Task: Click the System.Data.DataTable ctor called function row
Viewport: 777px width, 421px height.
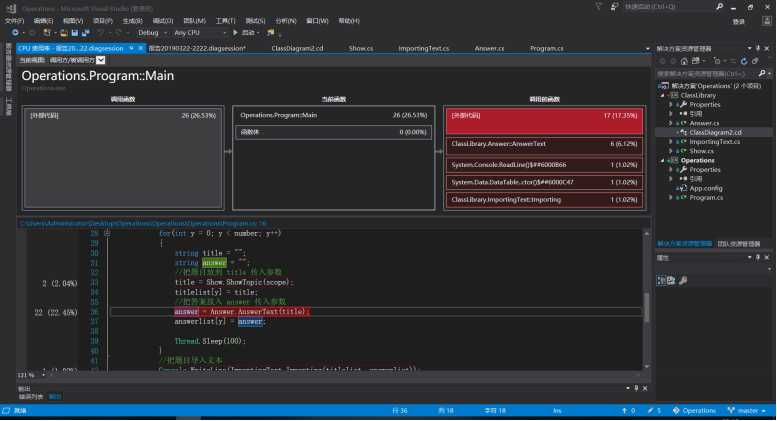Action: (545, 182)
